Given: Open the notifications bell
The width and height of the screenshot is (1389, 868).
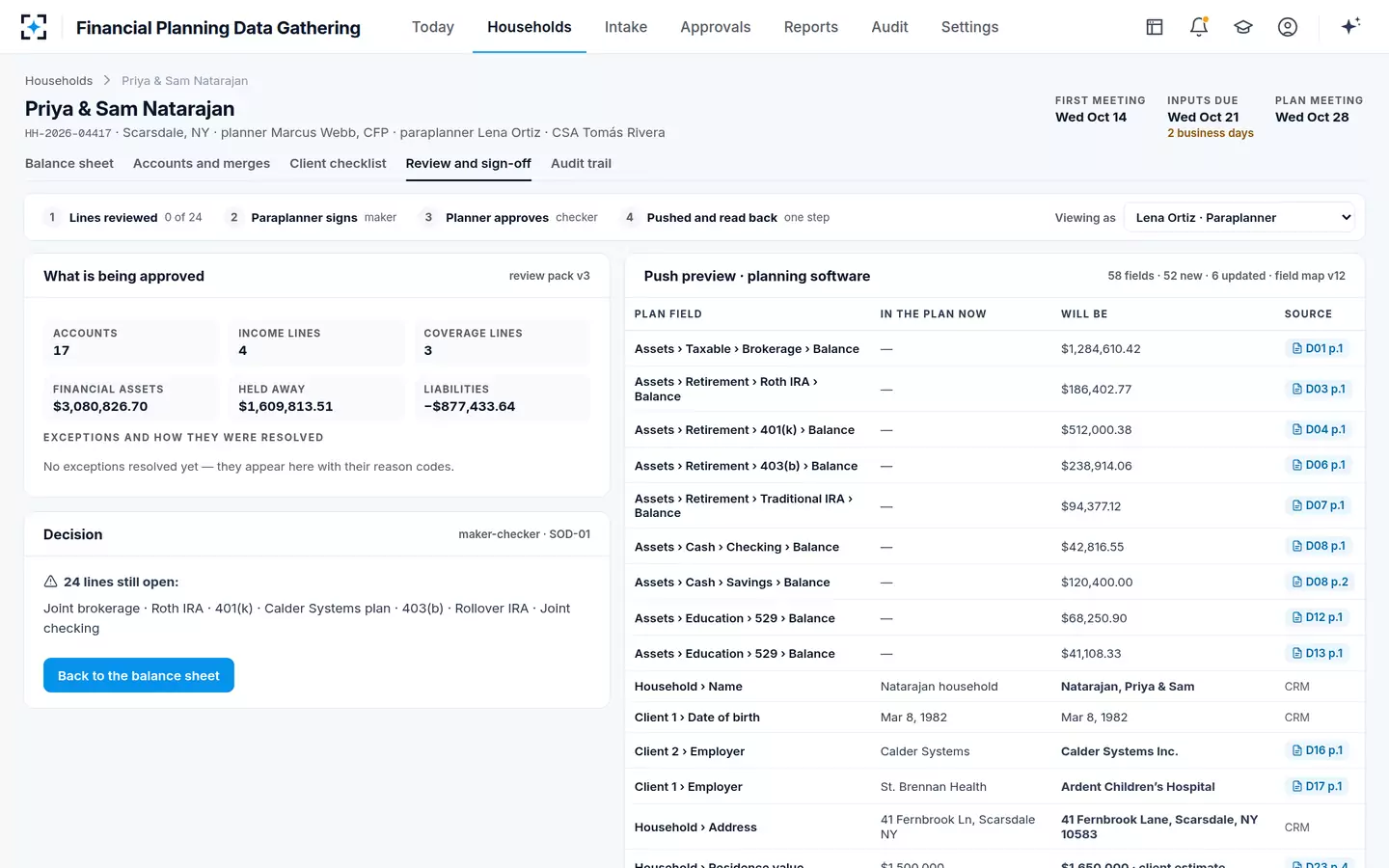Looking at the screenshot, I should coord(1199,27).
